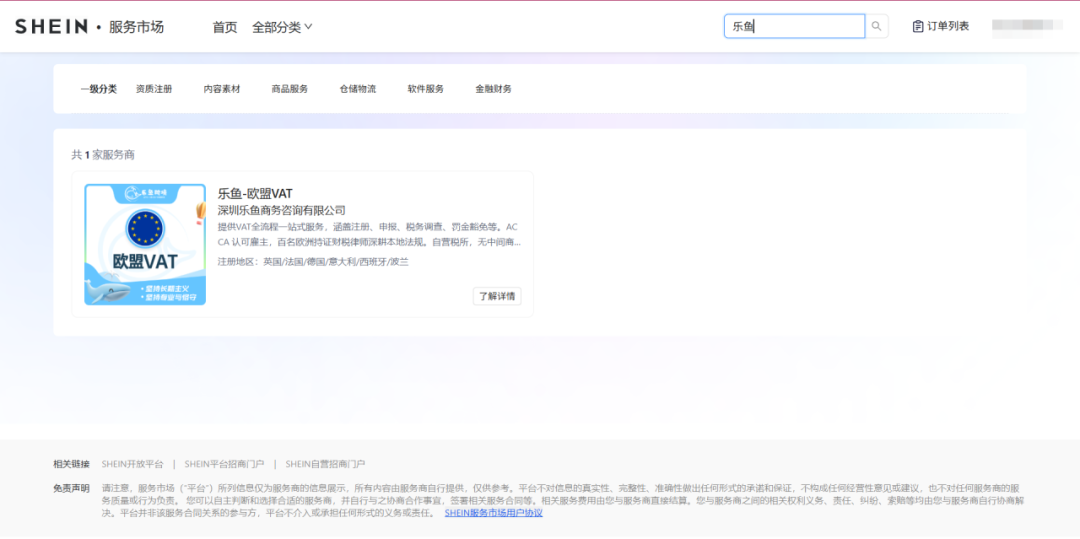The height and width of the screenshot is (539, 1080).
Task: Click the SHEIN logo
Action: coord(52,27)
